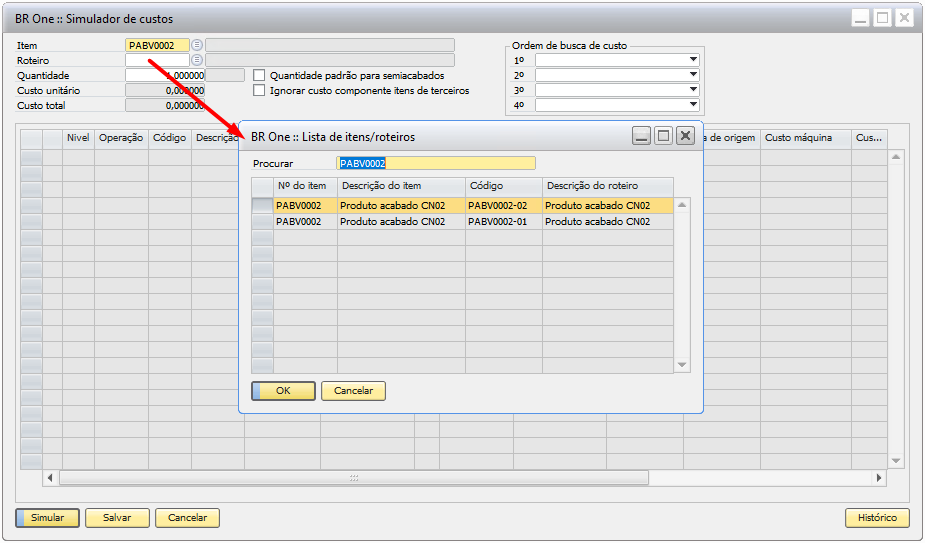The width and height of the screenshot is (925, 543).
Task: Click Descrição do roteiro column header
Action: [x=607, y=186]
